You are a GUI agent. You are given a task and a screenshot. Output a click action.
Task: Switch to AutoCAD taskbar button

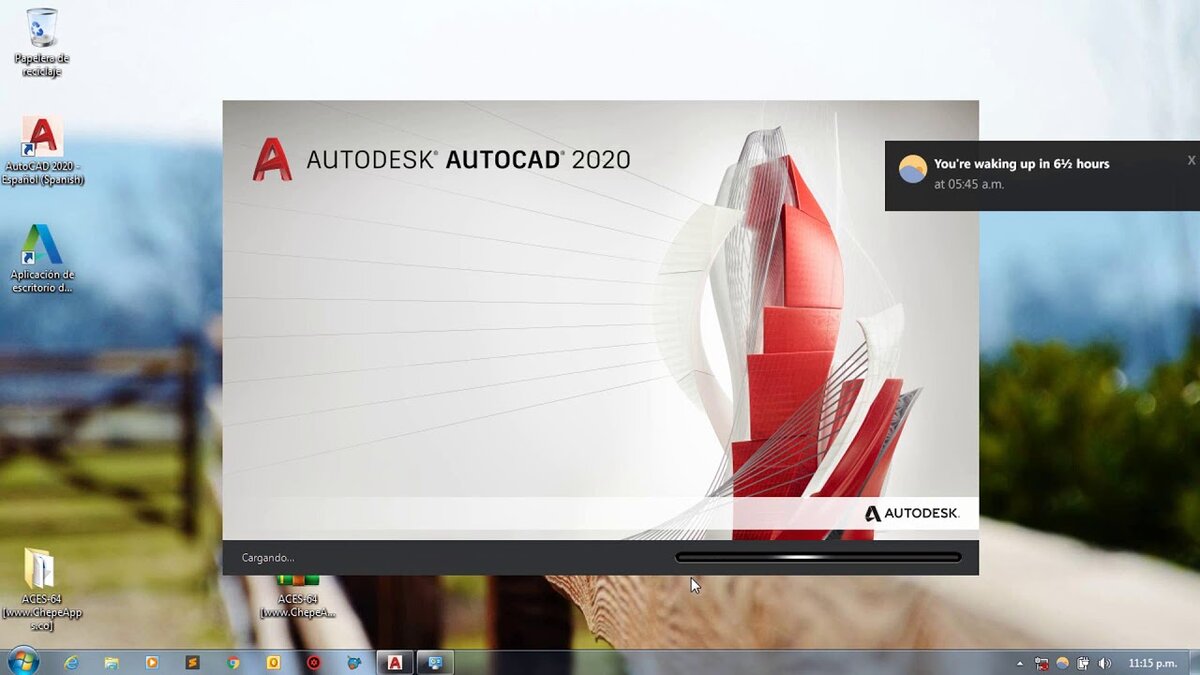coord(395,662)
